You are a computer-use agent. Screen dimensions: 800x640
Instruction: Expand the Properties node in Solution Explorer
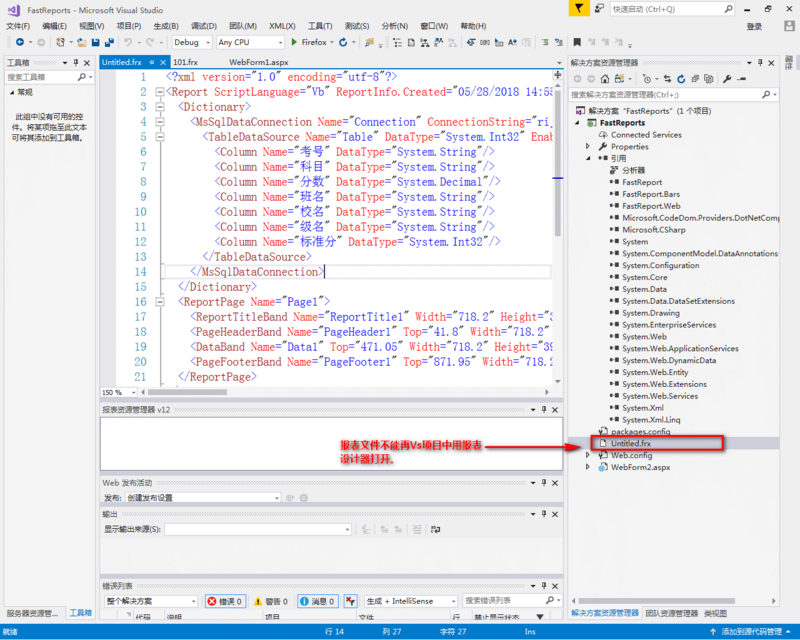pos(588,146)
